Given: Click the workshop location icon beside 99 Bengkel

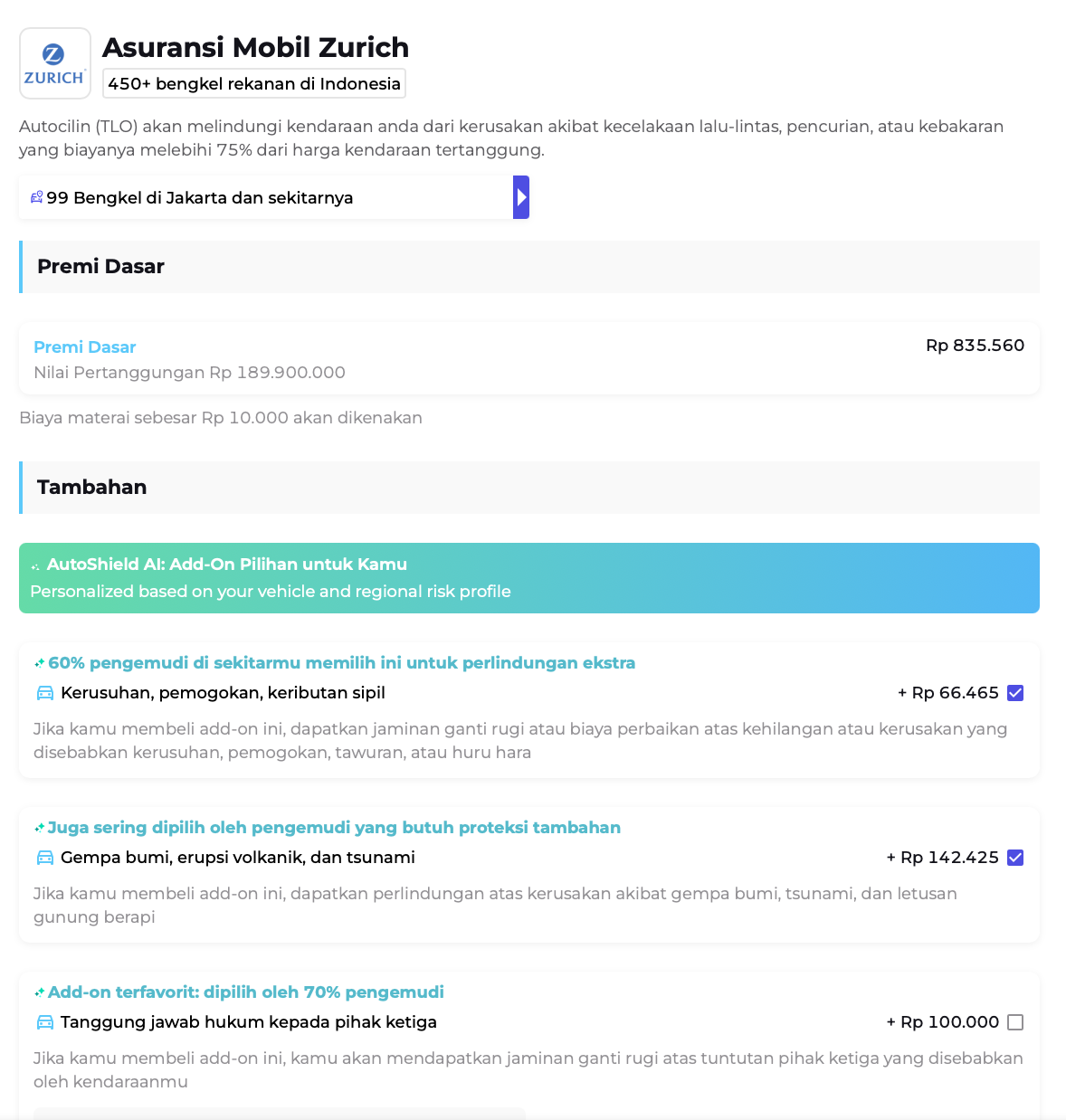Looking at the screenshot, I should coord(37,197).
